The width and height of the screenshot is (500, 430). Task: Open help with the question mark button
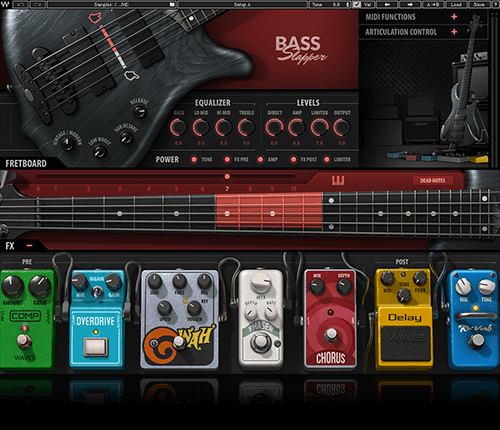[495, 4]
